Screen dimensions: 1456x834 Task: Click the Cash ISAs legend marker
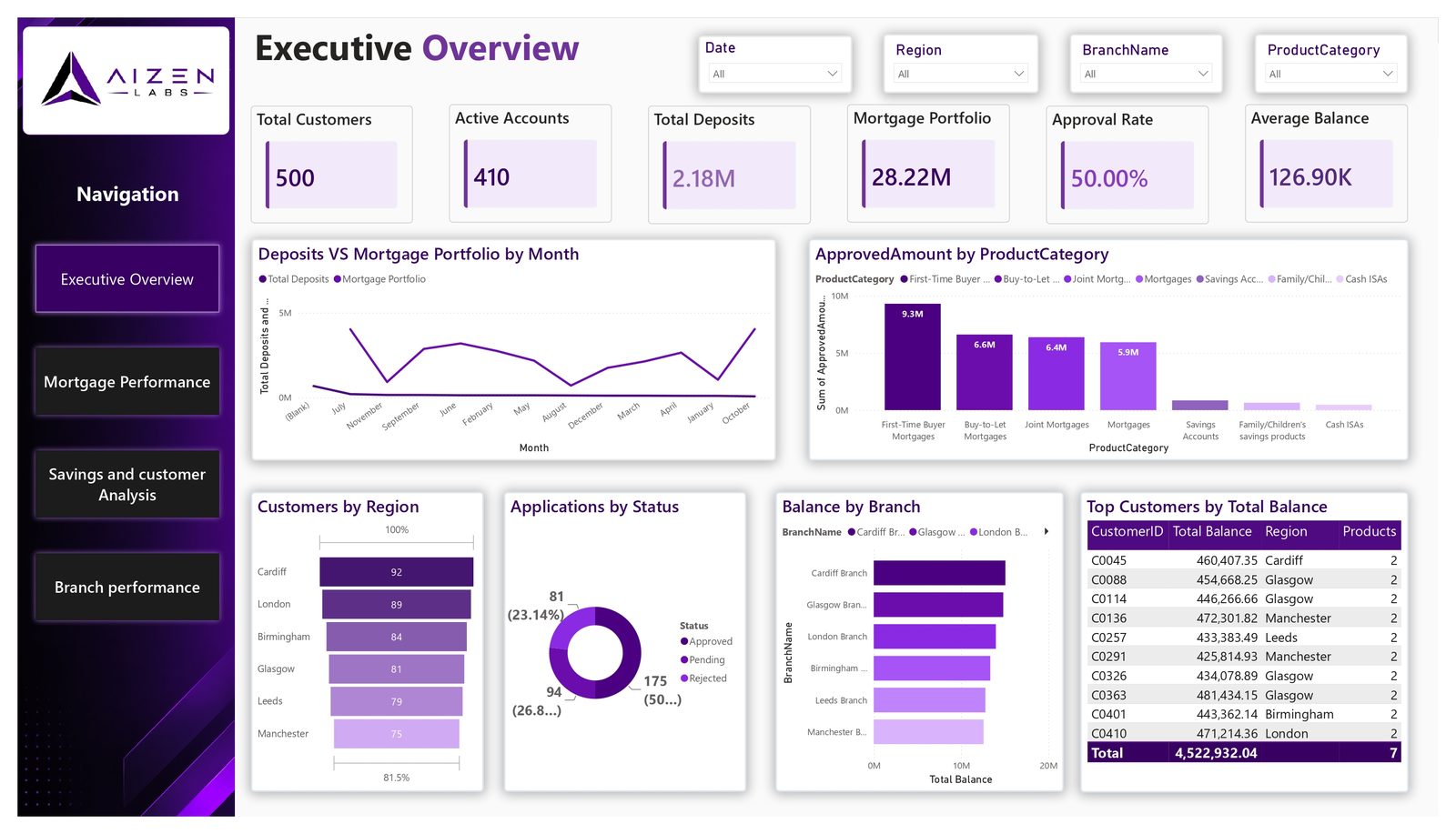tap(1340, 279)
